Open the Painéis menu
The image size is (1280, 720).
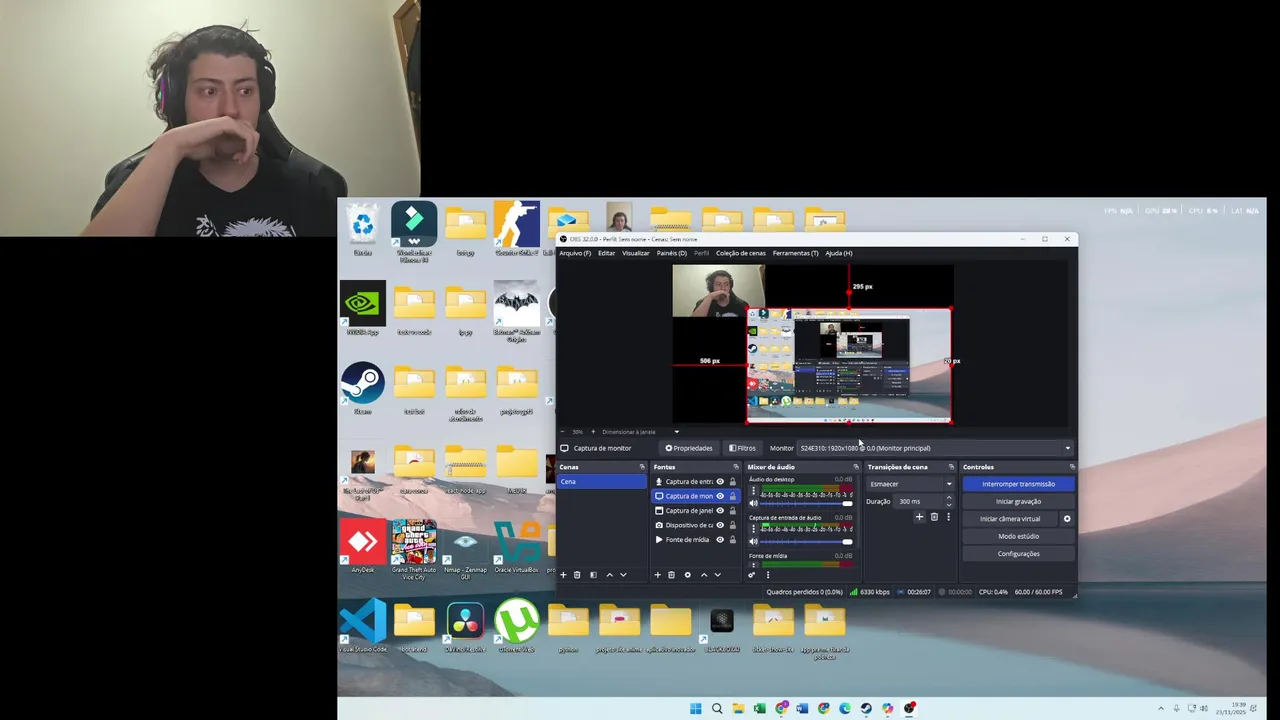click(672, 253)
